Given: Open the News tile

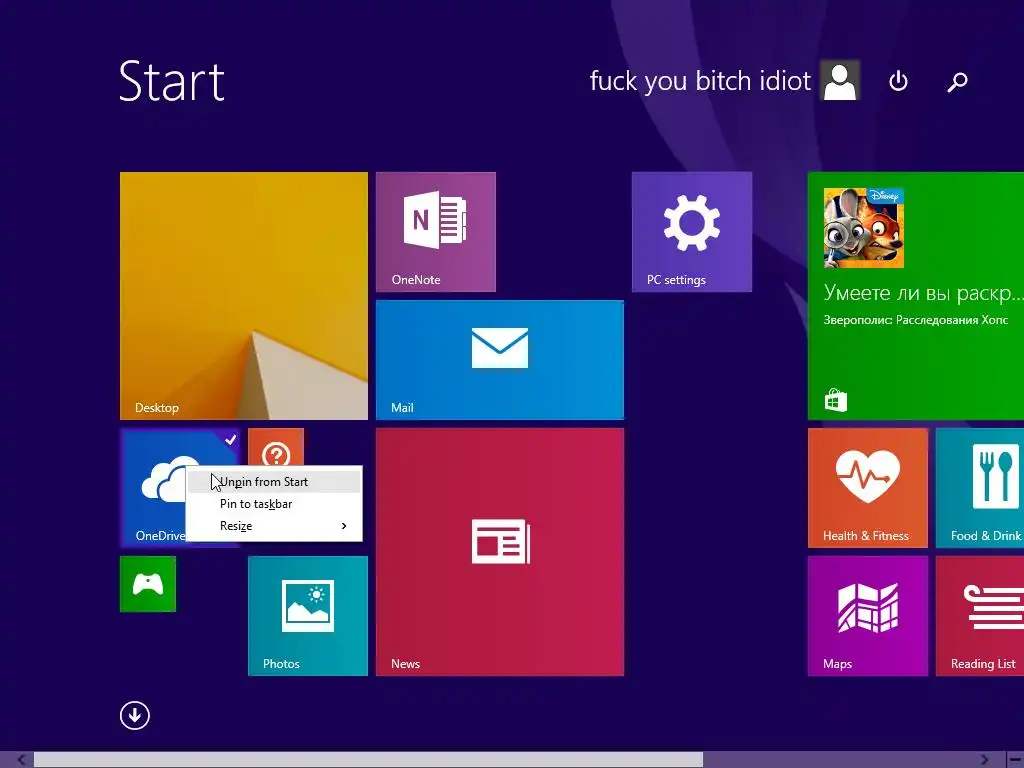Looking at the screenshot, I should point(500,552).
